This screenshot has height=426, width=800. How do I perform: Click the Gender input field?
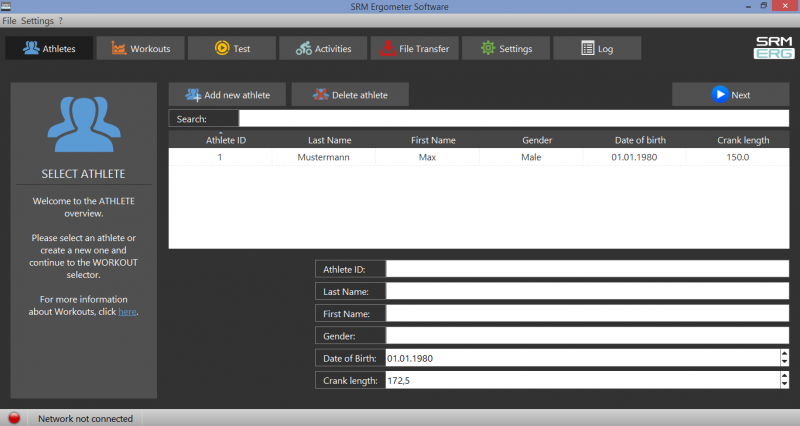pyautogui.click(x=587, y=336)
